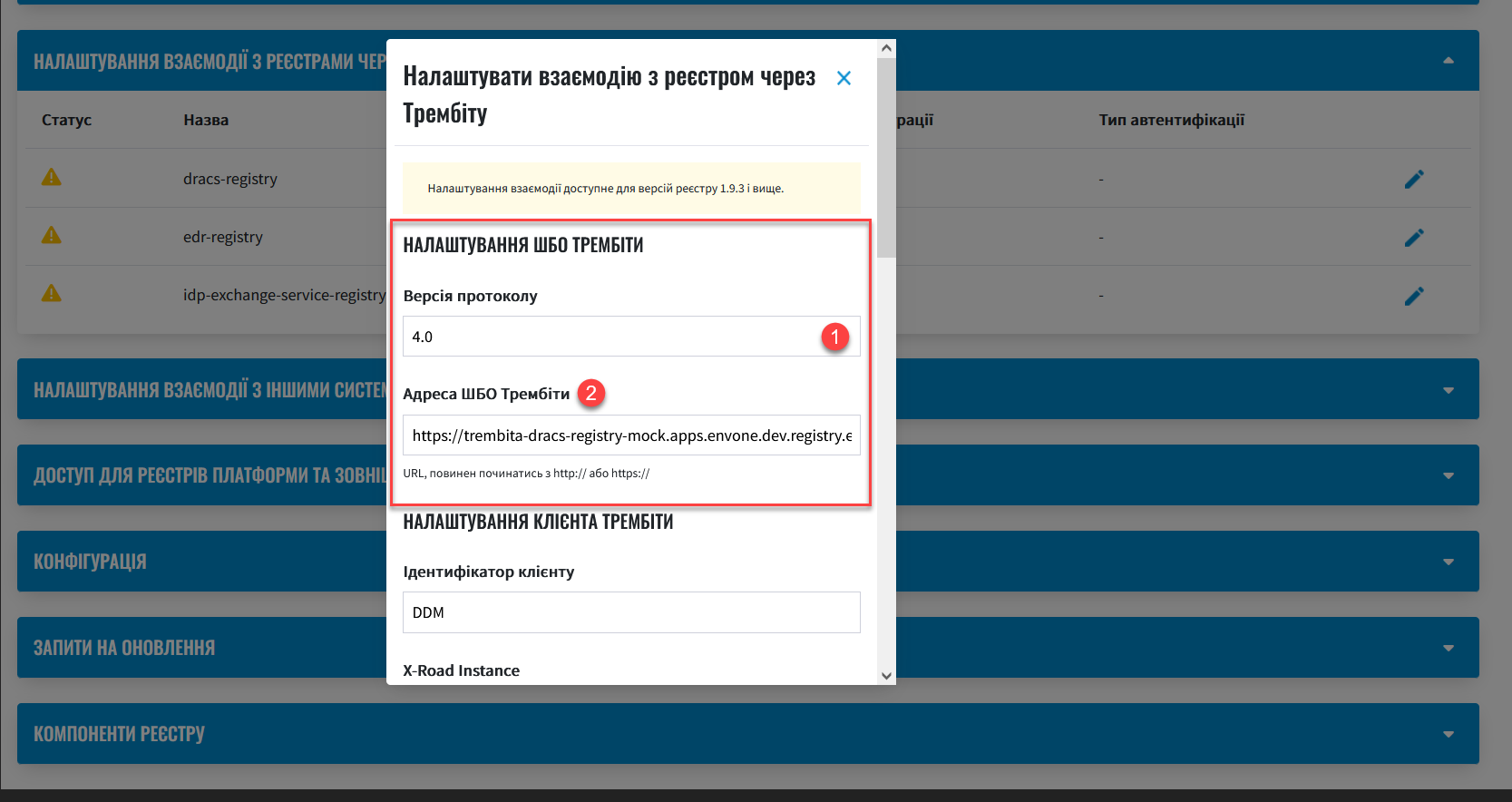The width and height of the screenshot is (1512, 802).
Task: Click the 'Статус' column header
Action: [66, 120]
